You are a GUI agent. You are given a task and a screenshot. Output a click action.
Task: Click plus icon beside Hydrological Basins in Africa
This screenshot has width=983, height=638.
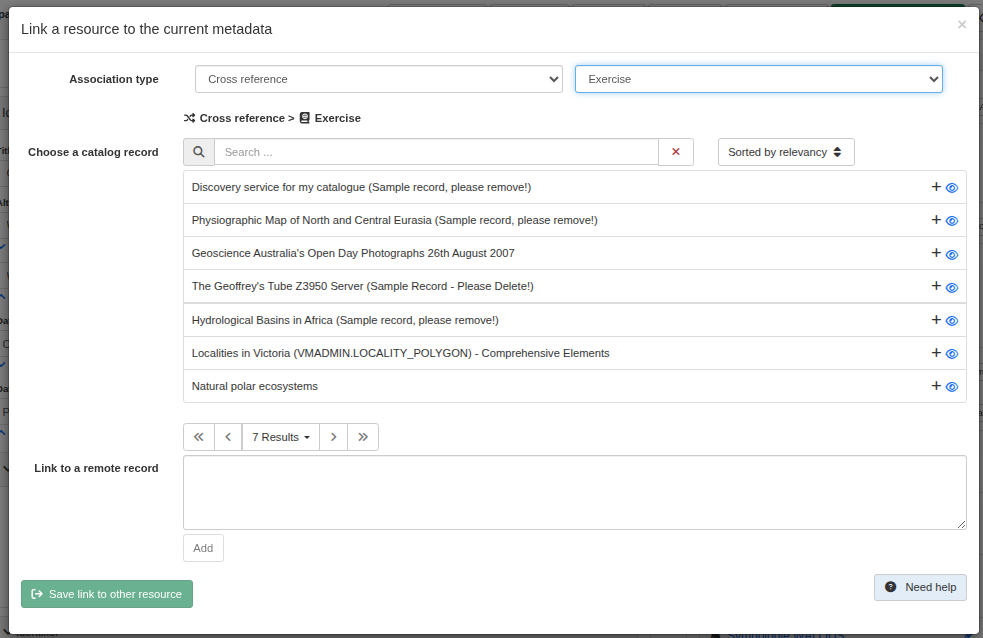(936, 320)
